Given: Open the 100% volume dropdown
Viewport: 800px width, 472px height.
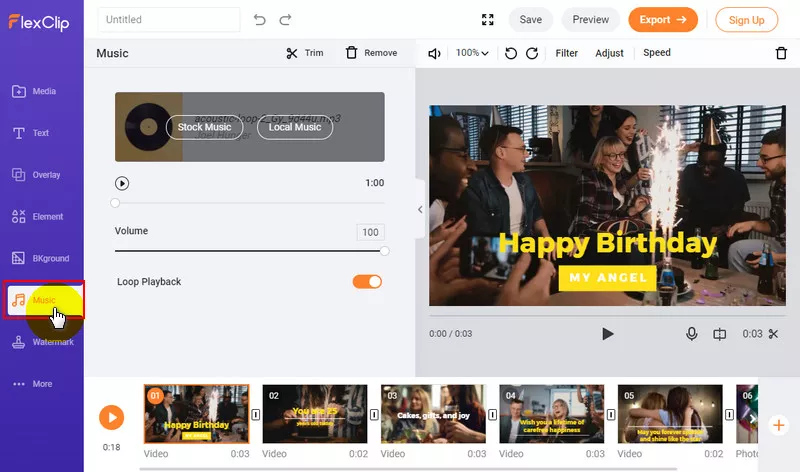Looking at the screenshot, I should coord(472,53).
